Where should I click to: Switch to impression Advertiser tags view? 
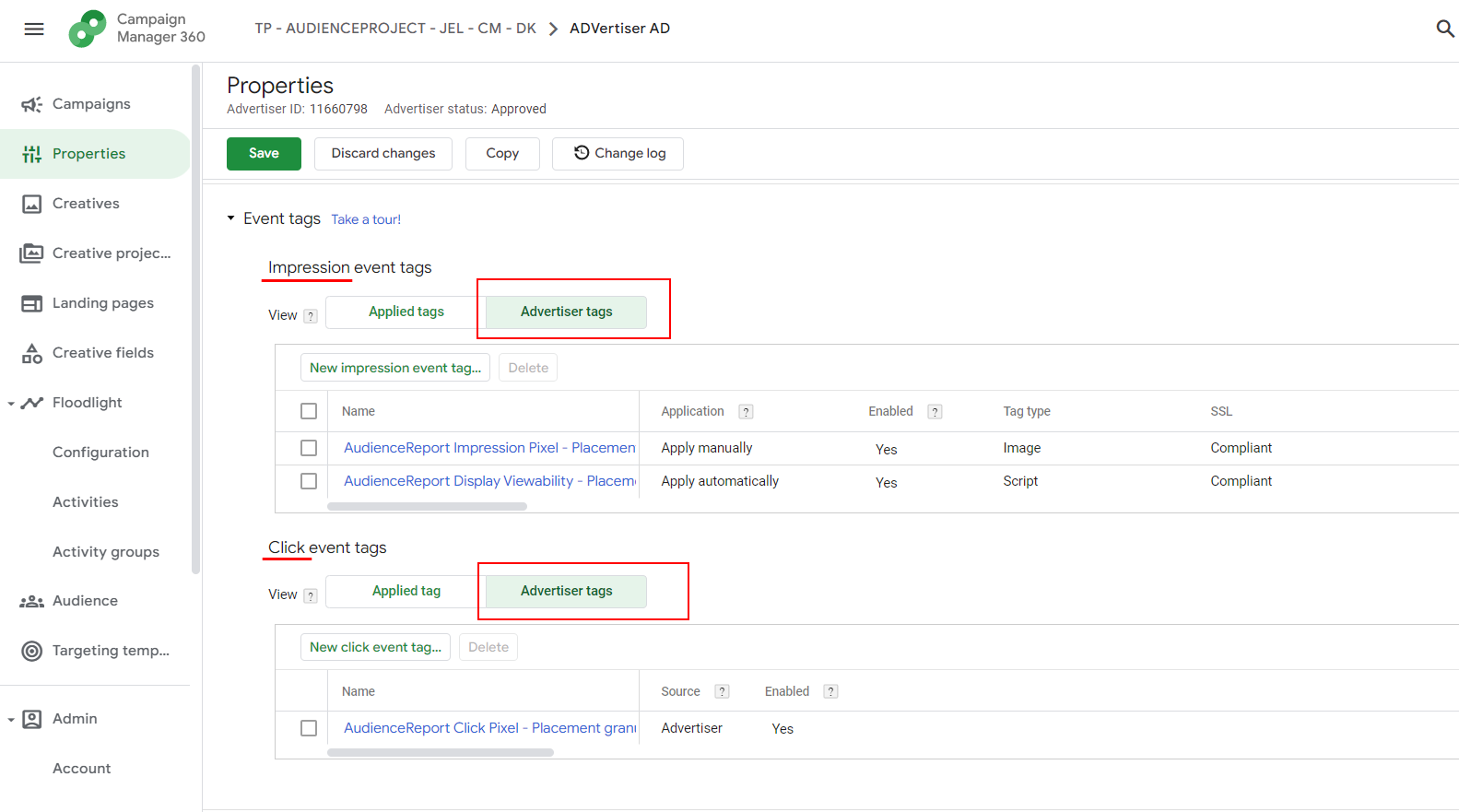(566, 312)
